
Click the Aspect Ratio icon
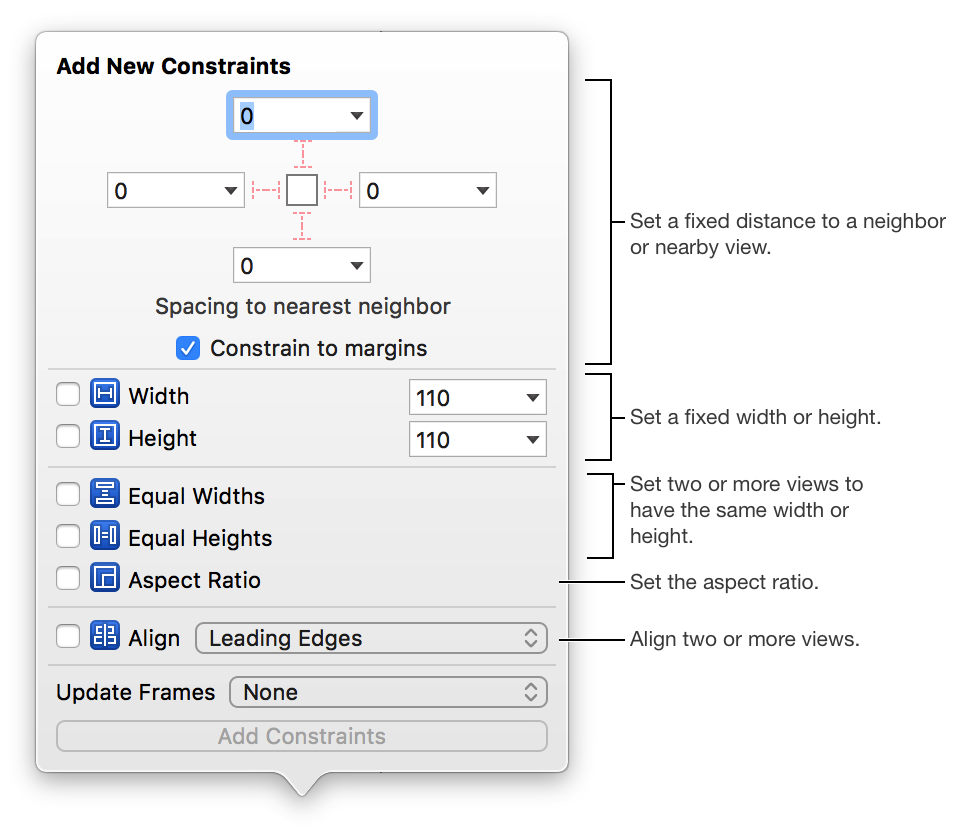tap(105, 579)
